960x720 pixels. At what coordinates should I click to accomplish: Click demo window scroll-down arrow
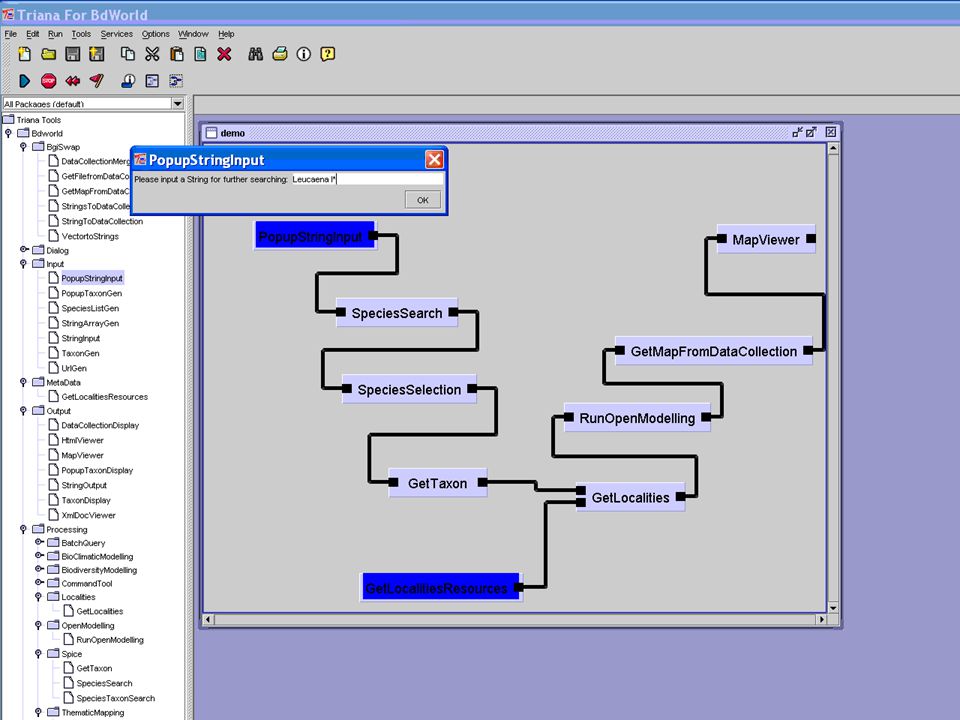pyautogui.click(x=833, y=607)
